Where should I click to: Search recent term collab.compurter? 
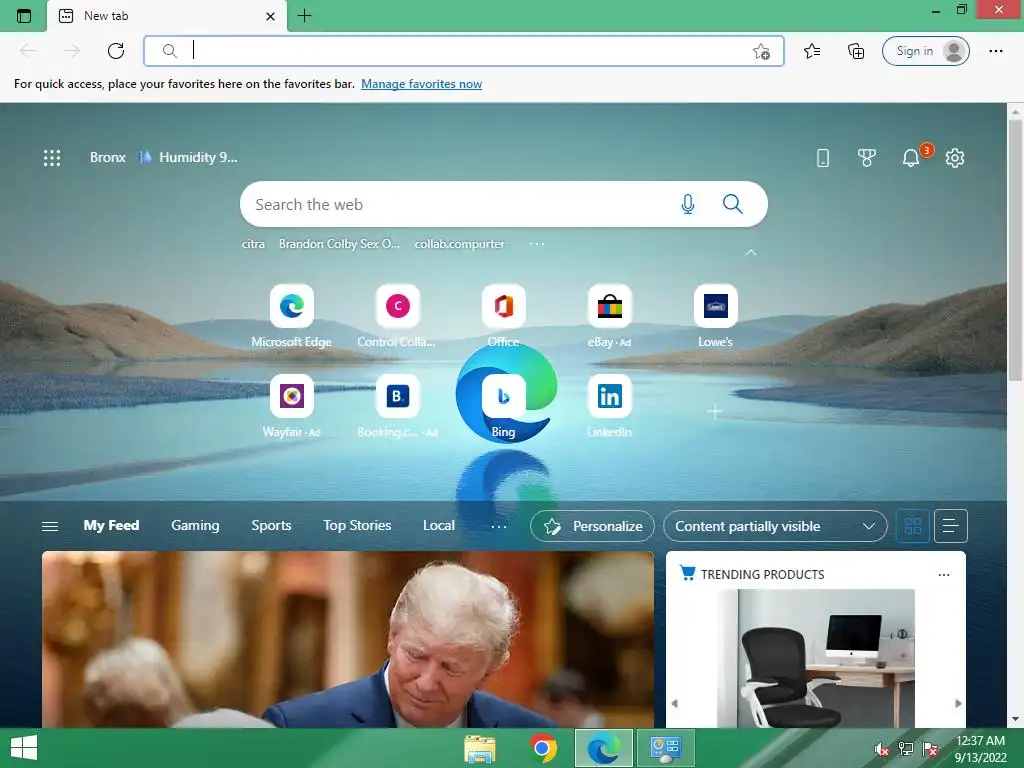click(x=459, y=244)
